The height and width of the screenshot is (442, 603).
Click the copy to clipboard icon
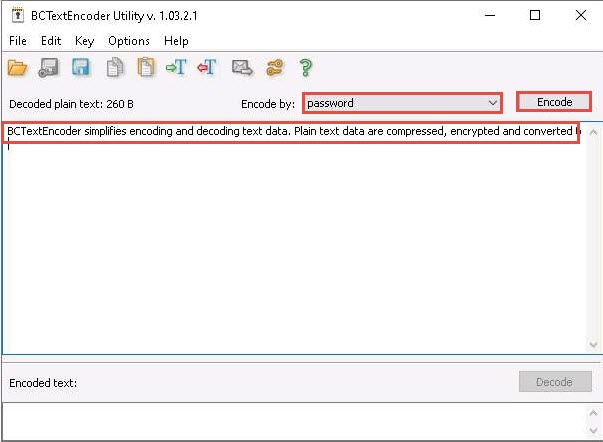pyautogui.click(x=114, y=68)
